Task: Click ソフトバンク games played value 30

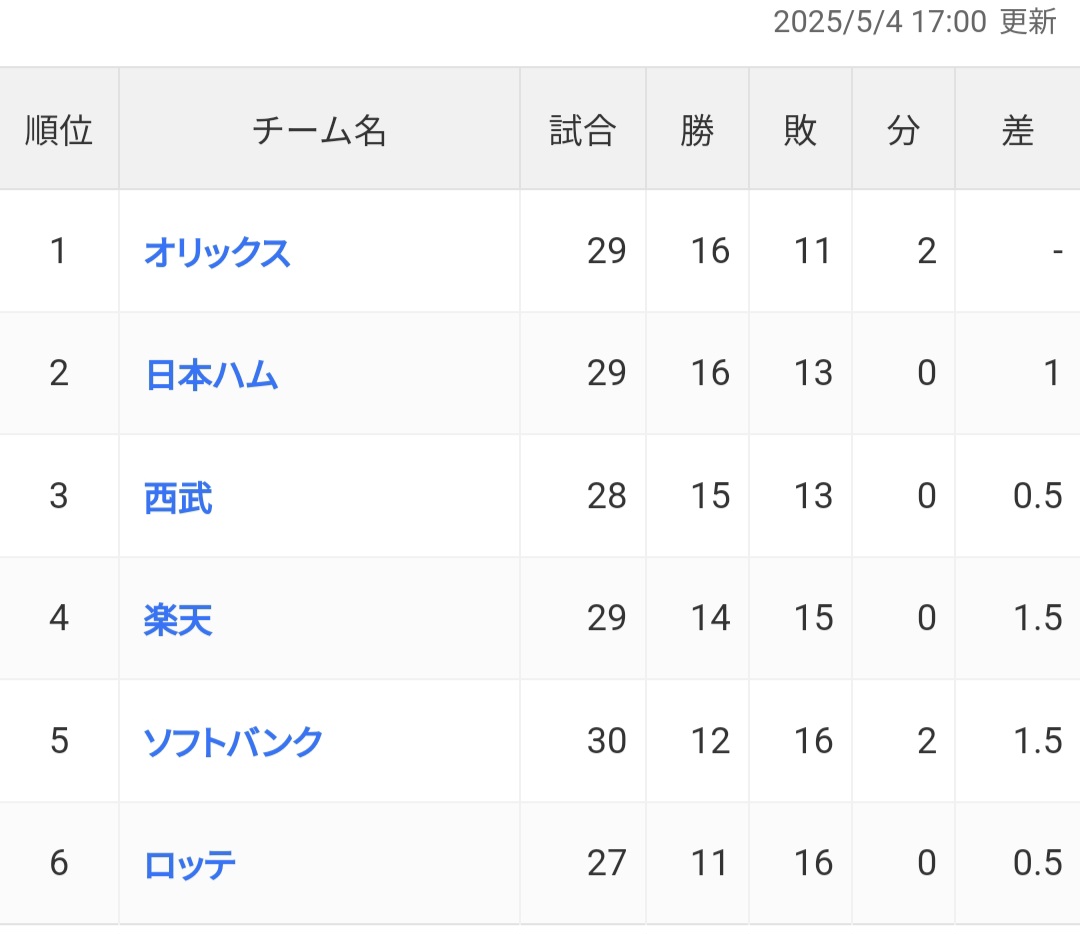Action: [x=606, y=742]
